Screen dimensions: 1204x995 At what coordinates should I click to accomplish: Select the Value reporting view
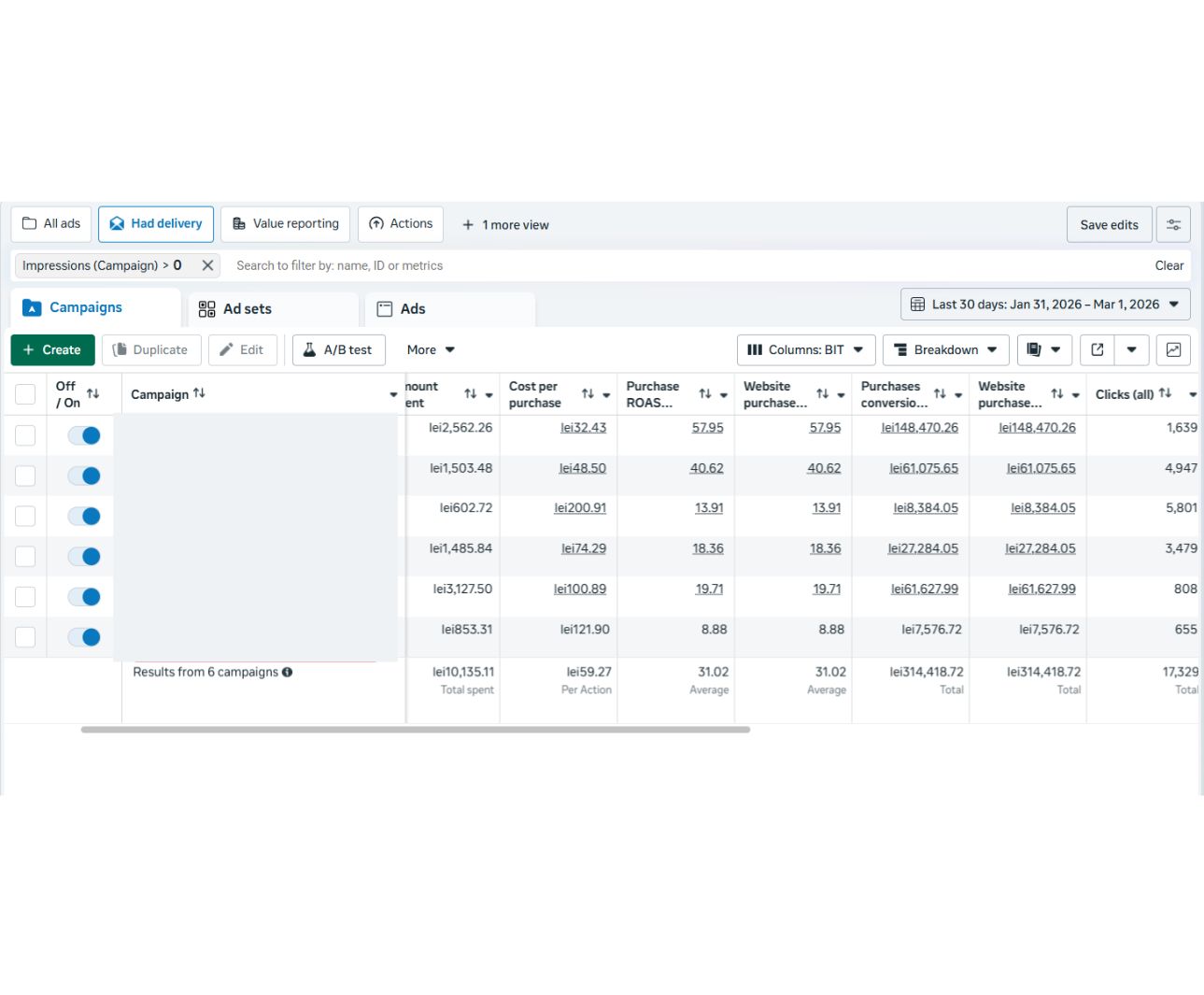pos(286,223)
